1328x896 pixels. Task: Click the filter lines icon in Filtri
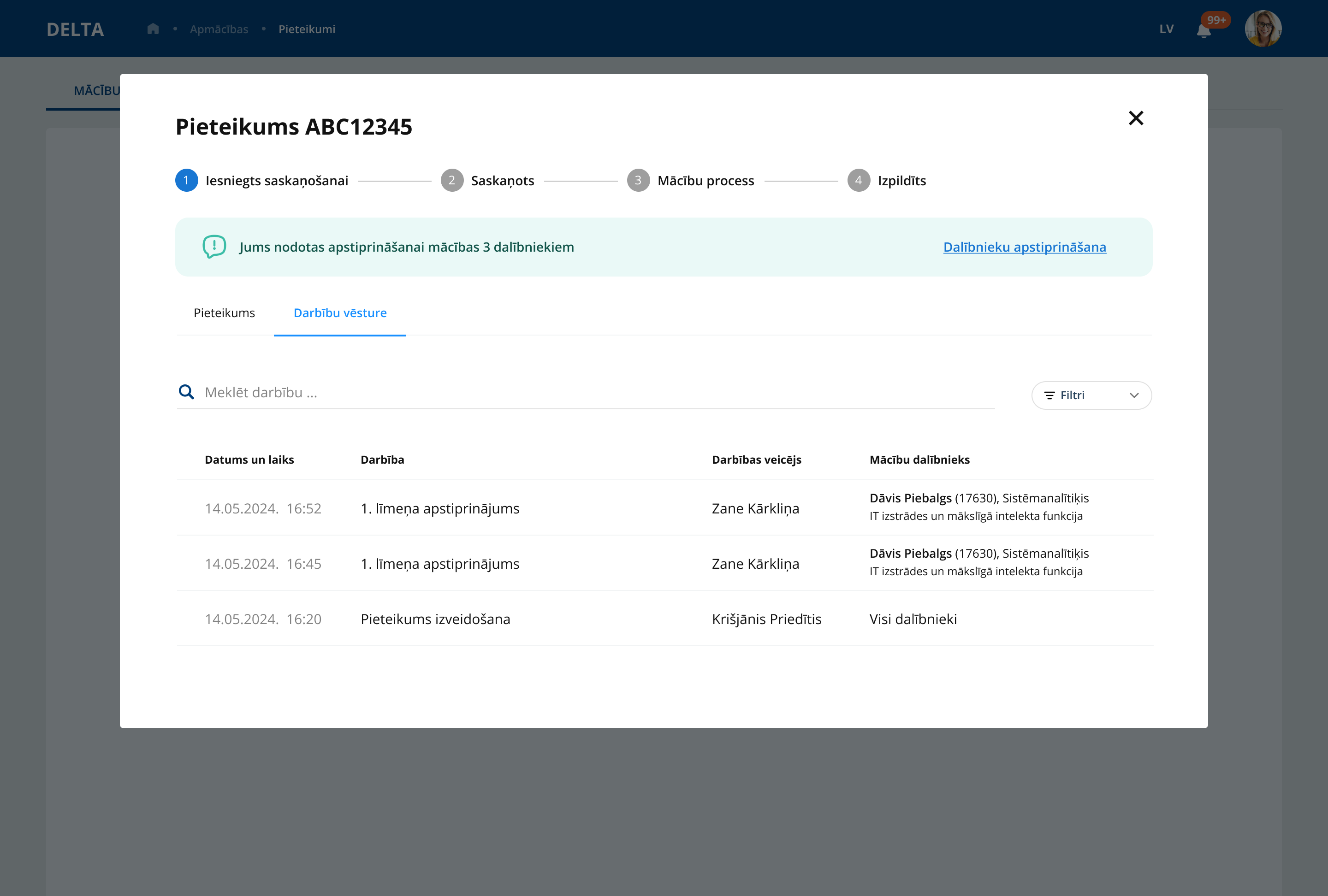[x=1049, y=395]
